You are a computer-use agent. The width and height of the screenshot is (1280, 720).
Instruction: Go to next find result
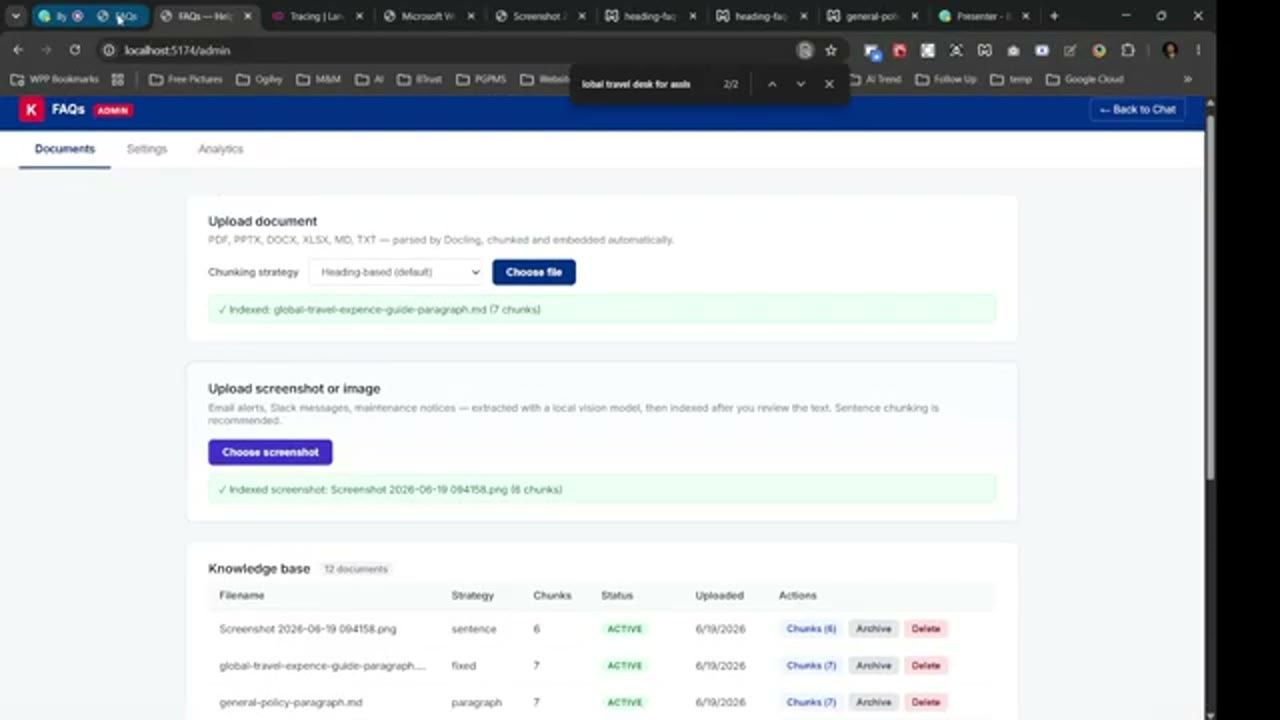(800, 84)
